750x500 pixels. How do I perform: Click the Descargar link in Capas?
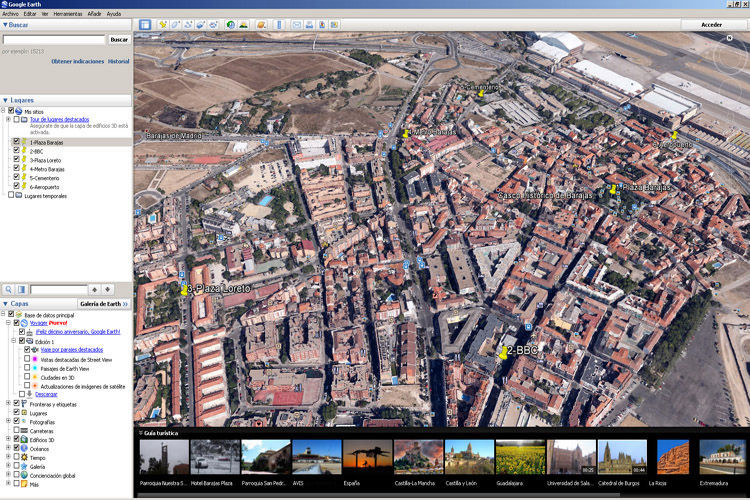point(46,395)
